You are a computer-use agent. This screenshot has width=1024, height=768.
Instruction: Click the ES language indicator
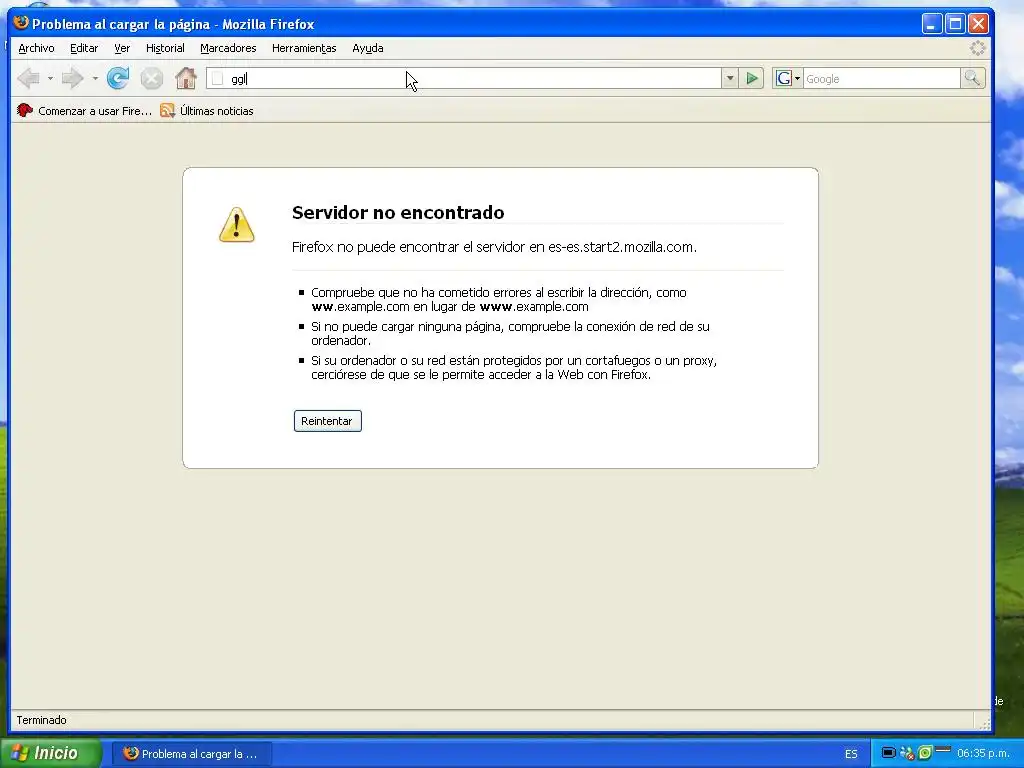851,754
